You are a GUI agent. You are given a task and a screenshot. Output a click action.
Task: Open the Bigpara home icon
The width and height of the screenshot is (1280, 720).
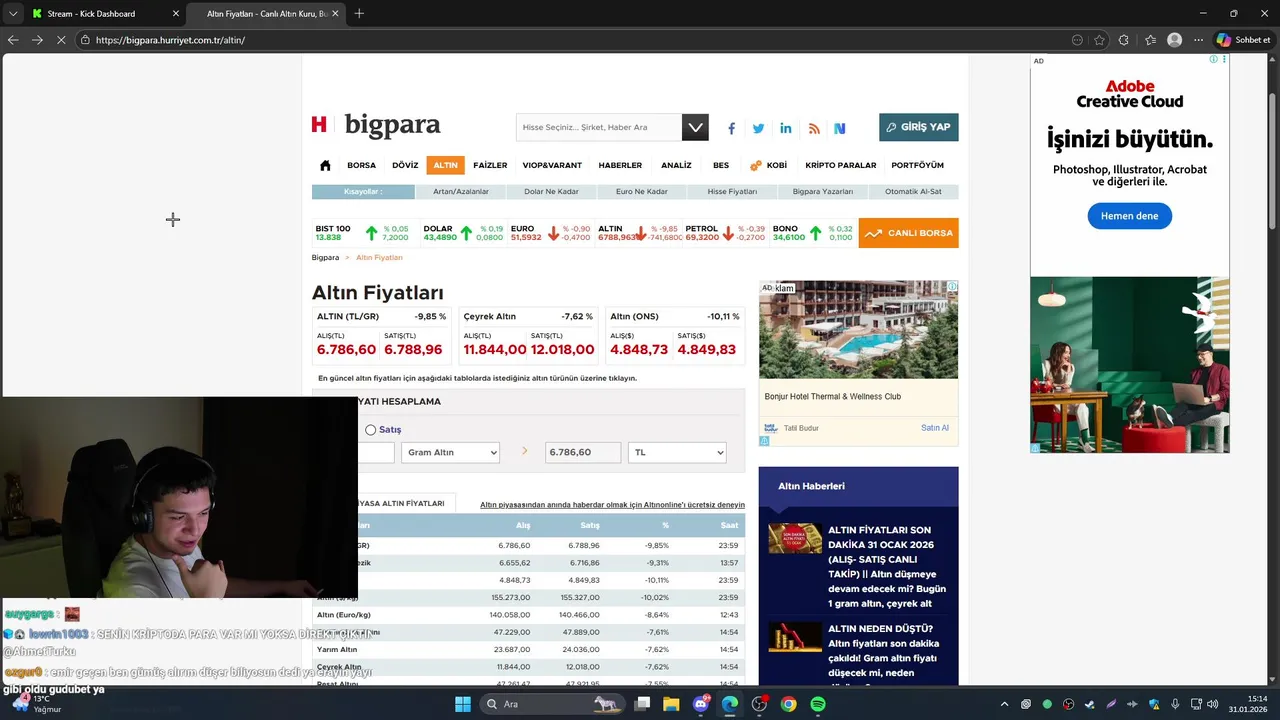click(x=325, y=165)
